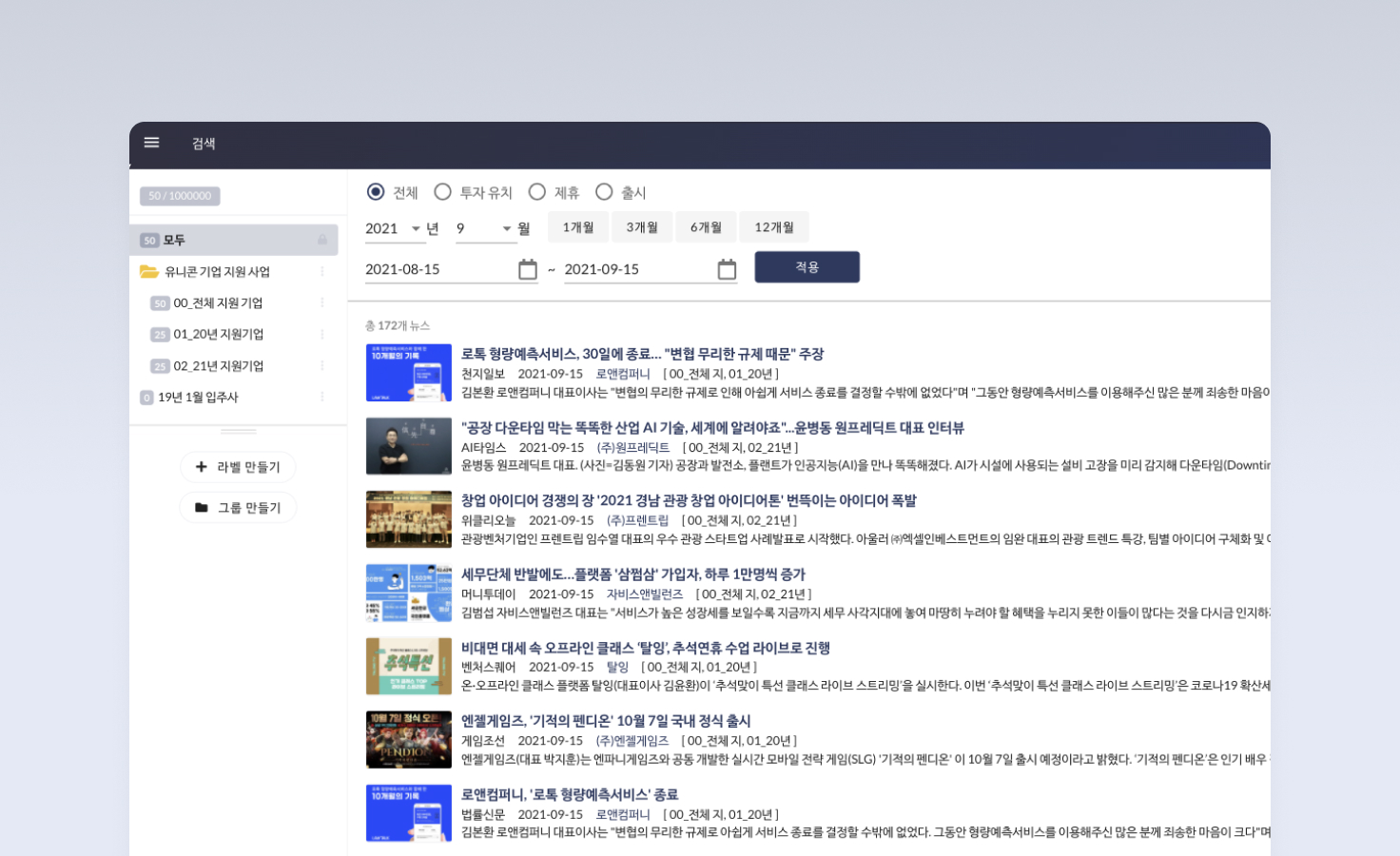Open options dots for 02_21년 지원기업
The image size is (1400, 856).
[322, 366]
